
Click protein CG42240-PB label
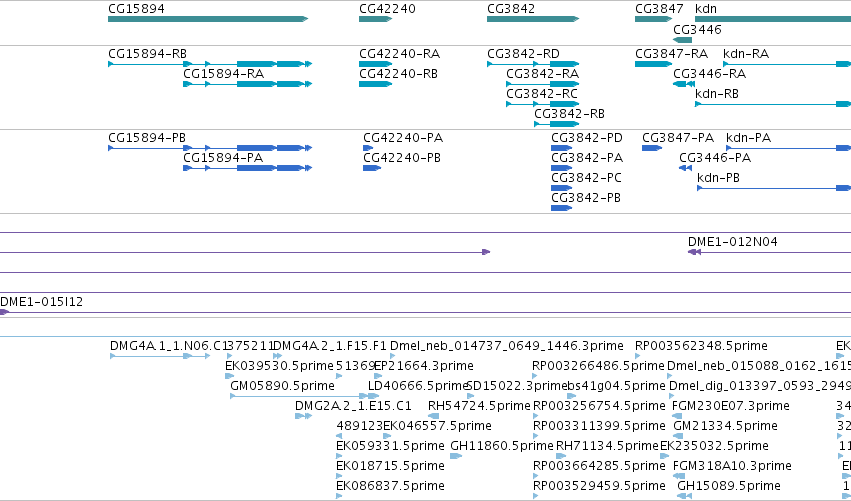(402, 158)
